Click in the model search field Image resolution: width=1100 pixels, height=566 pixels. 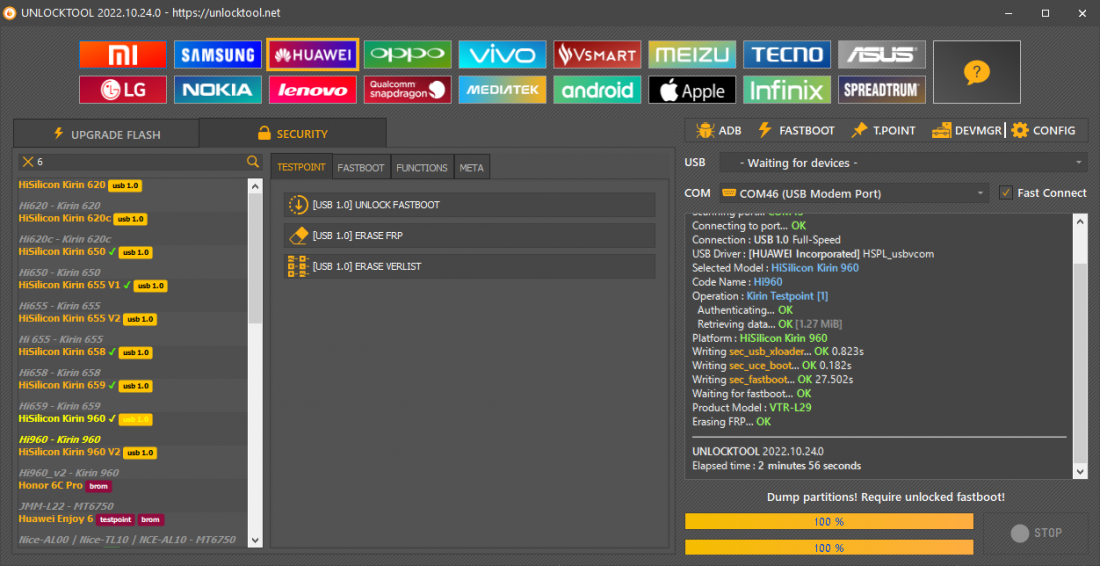click(x=140, y=162)
